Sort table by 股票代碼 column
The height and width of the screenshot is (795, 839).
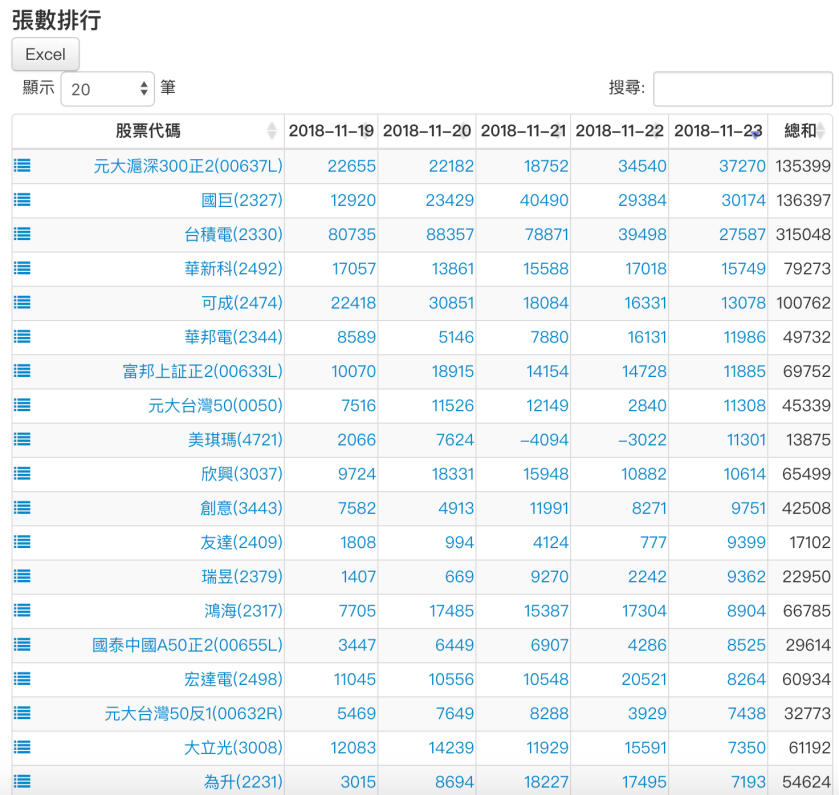148,131
